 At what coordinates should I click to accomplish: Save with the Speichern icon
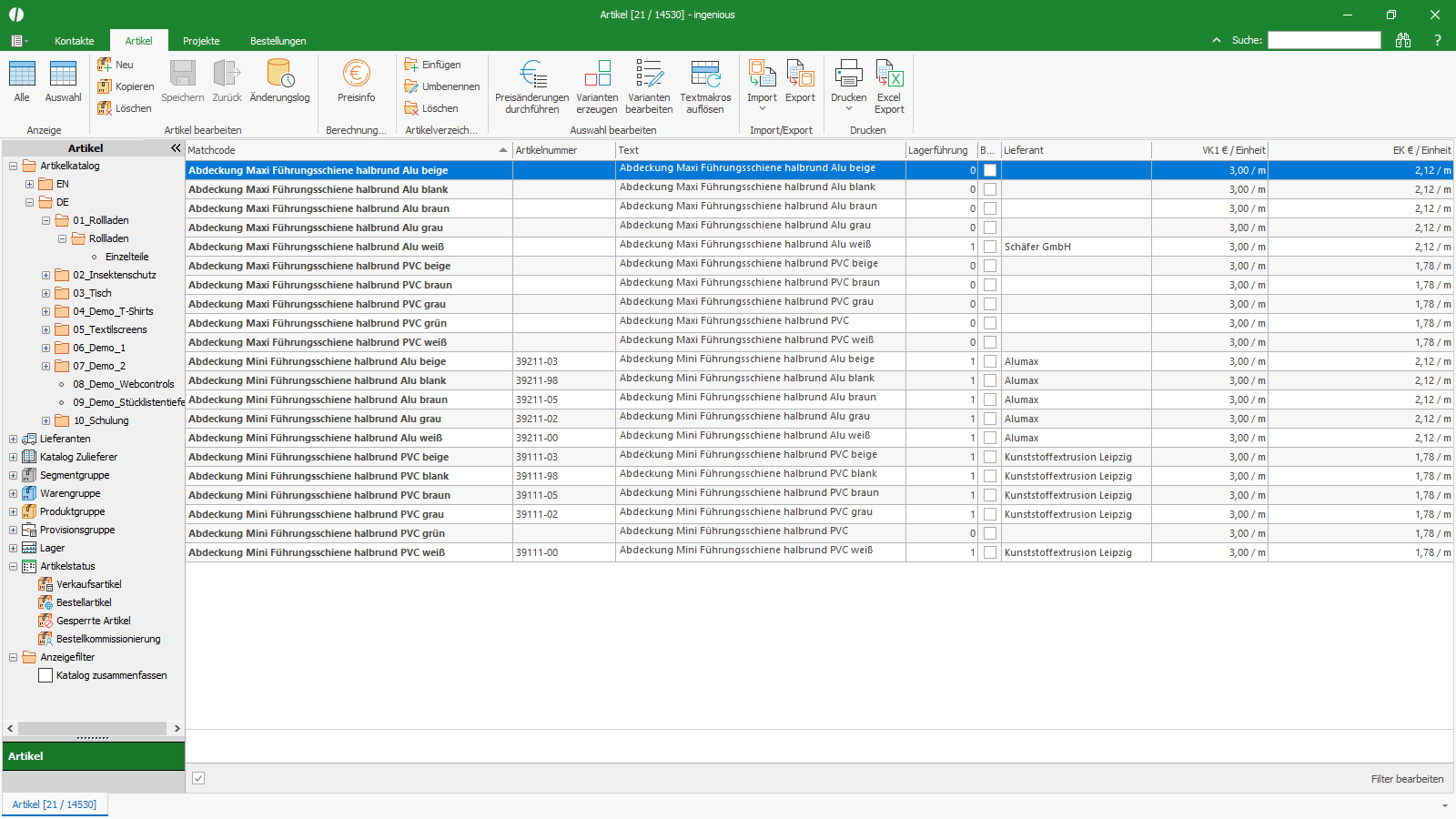coord(183,82)
